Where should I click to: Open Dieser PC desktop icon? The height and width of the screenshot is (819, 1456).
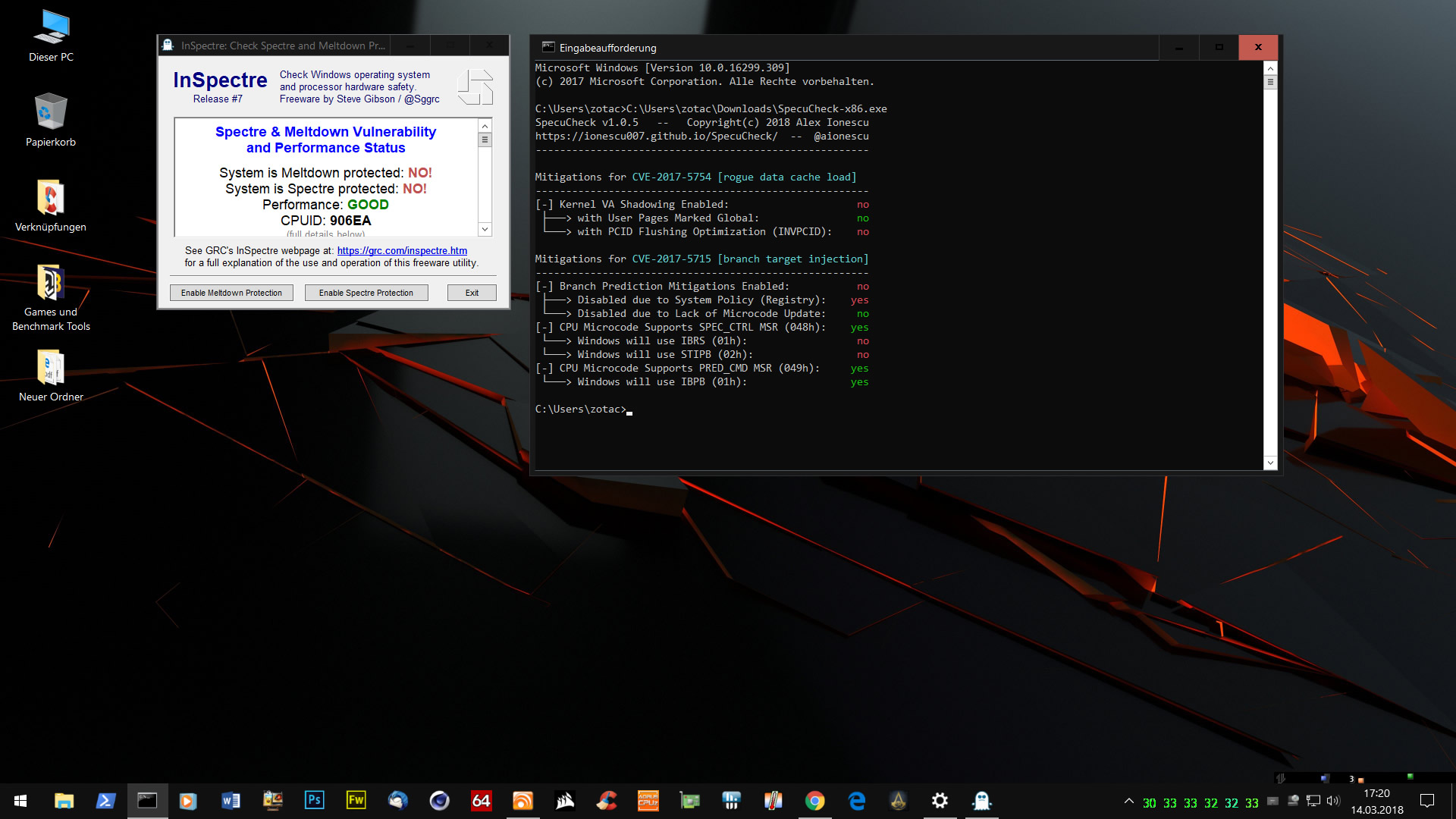tap(51, 36)
